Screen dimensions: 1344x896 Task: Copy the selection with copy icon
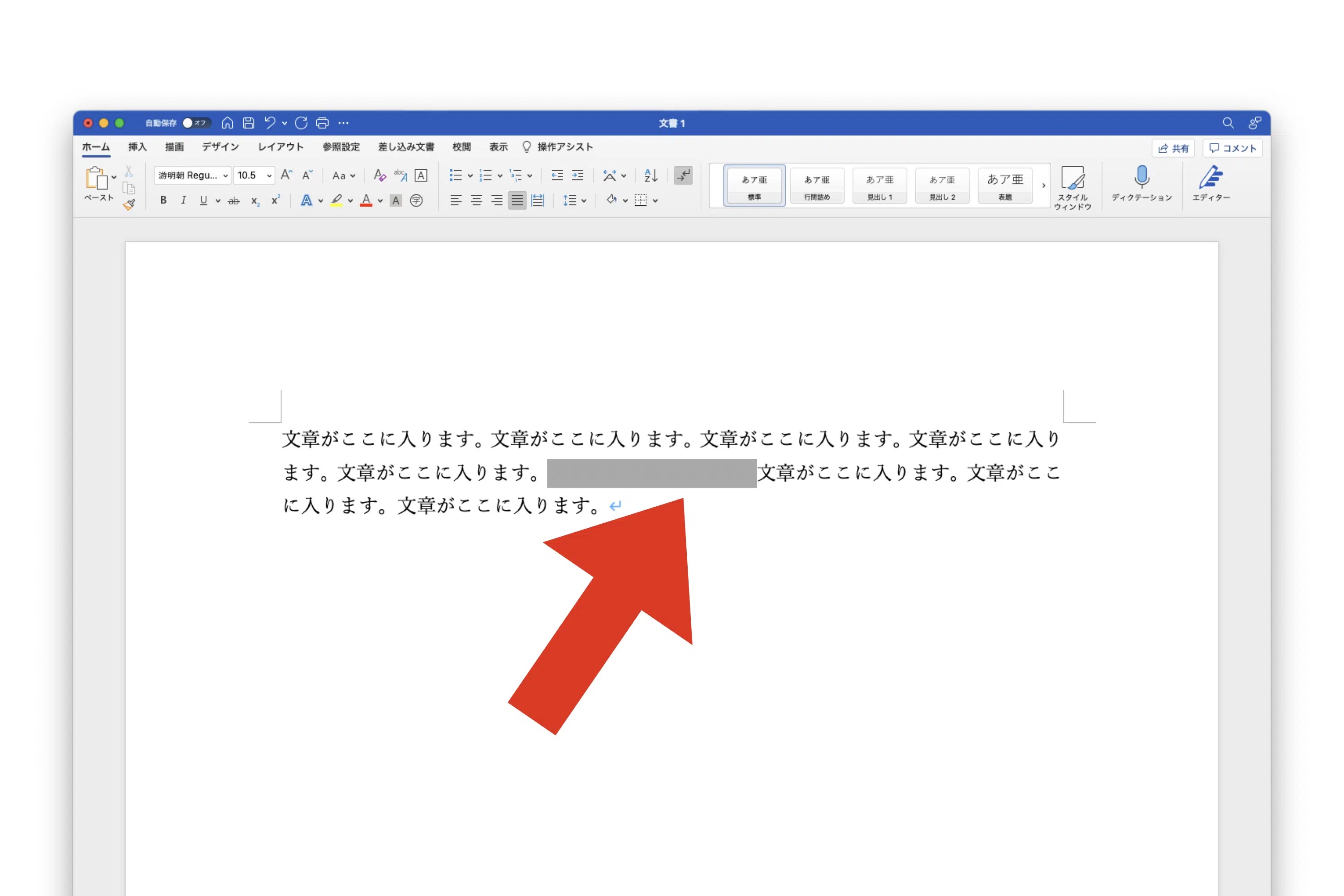pos(129,189)
